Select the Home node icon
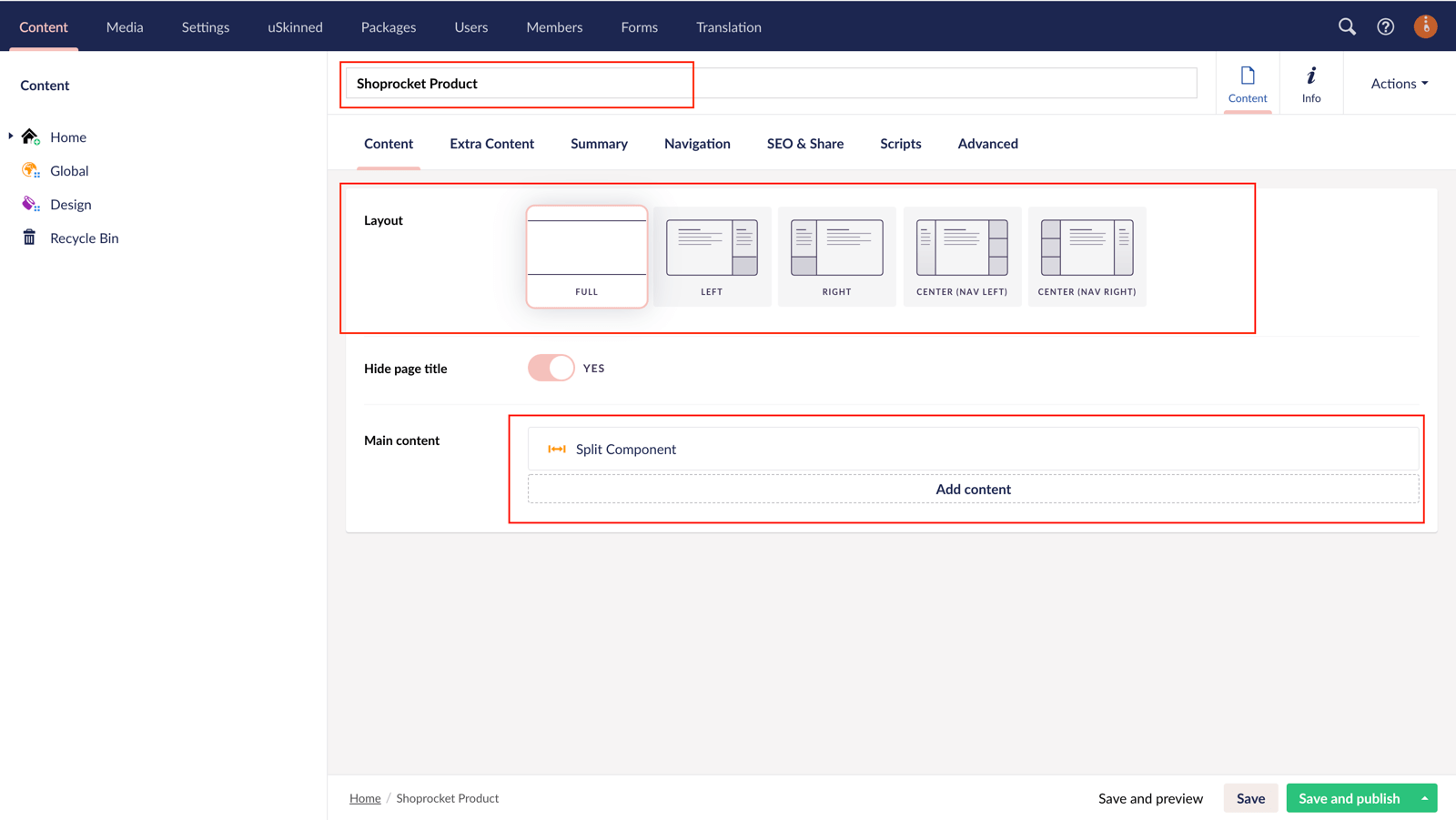Image resolution: width=1456 pixels, height=820 pixels. [x=29, y=137]
